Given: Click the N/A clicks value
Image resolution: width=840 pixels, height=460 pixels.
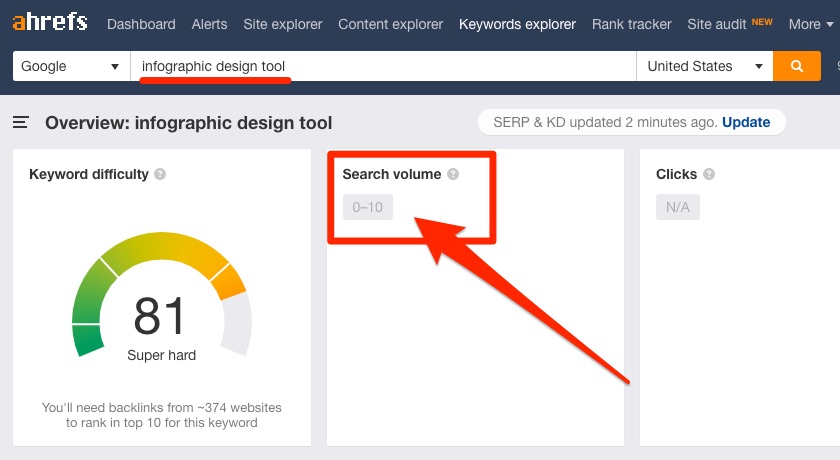Looking at the screenshot, I should pos(678,207).
